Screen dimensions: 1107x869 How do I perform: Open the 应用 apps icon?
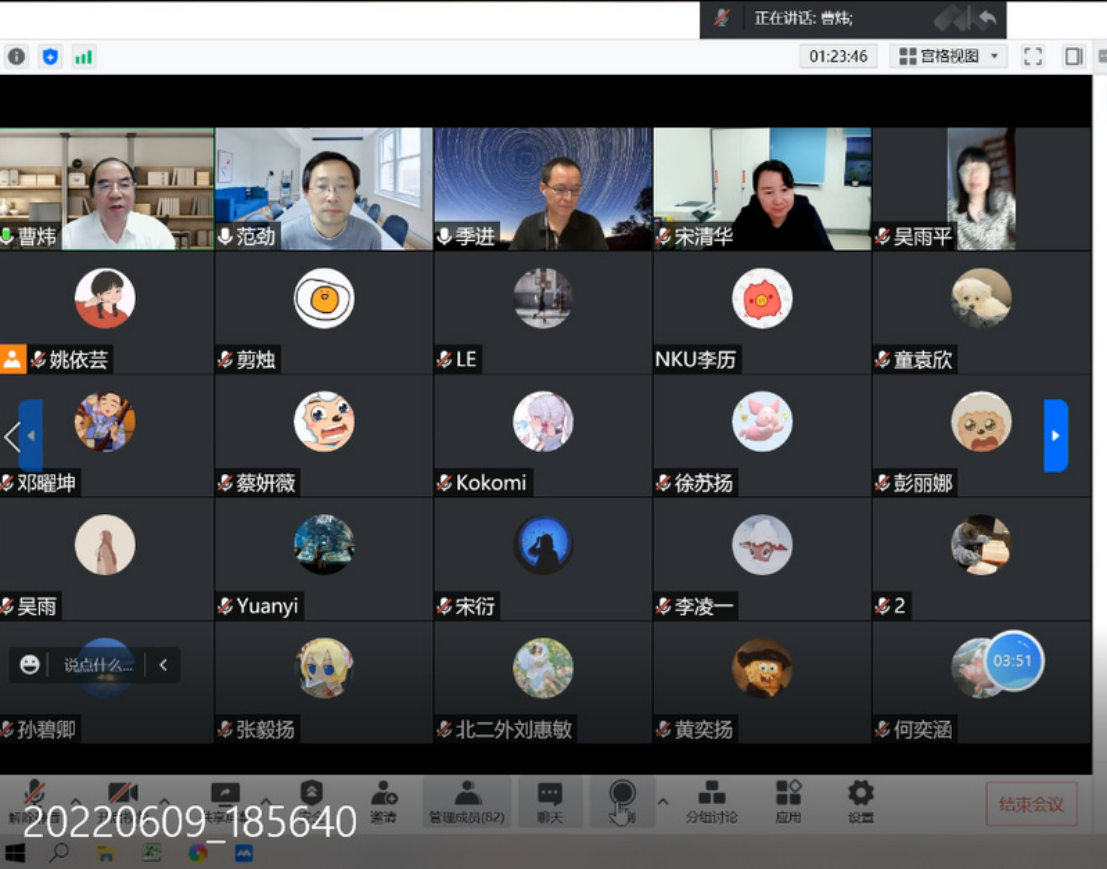click(x=788, y=802)
